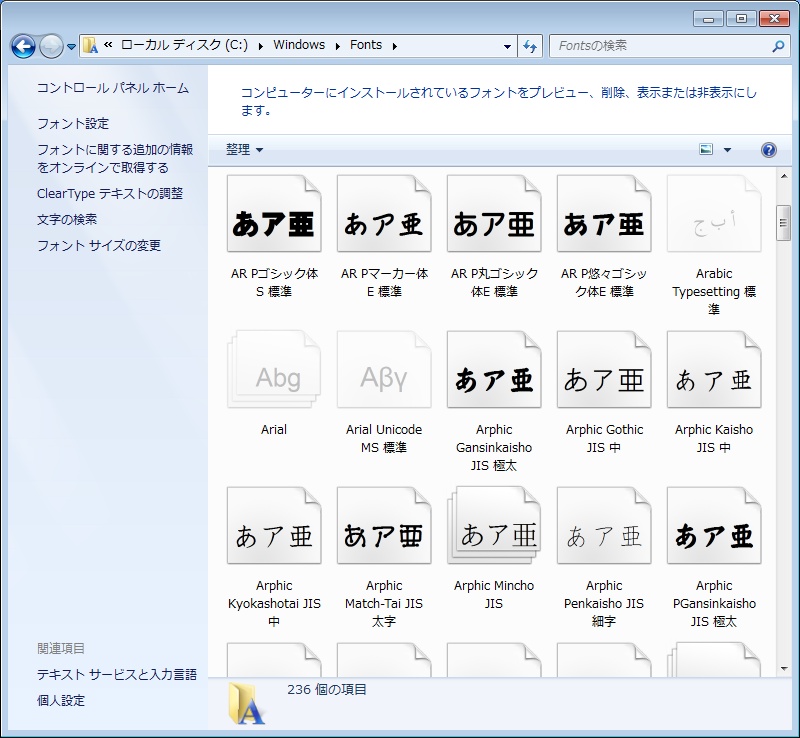This screenshot has height=738, width=800.
Task: Open 文字の検索 link
Action: pyautogui.click(x=67, y=219)
